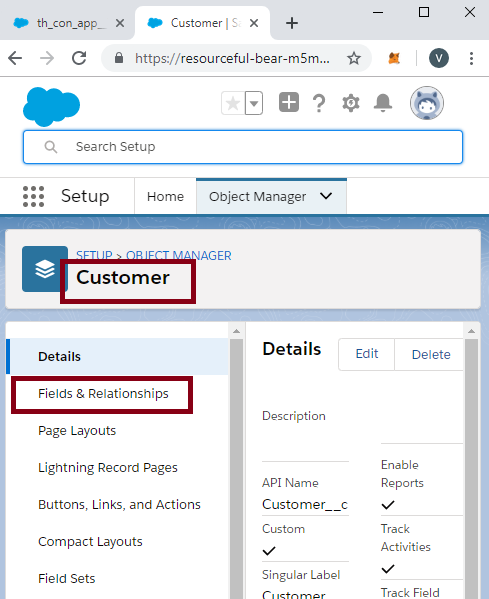The width and height of the screenshot is (489, 599).
Task: Open Lightning Record Pages in the sidebar
Action: 108,468
